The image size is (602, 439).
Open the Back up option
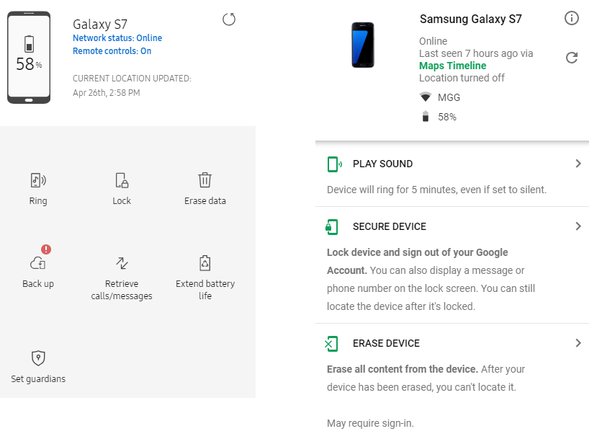(38, 263)
